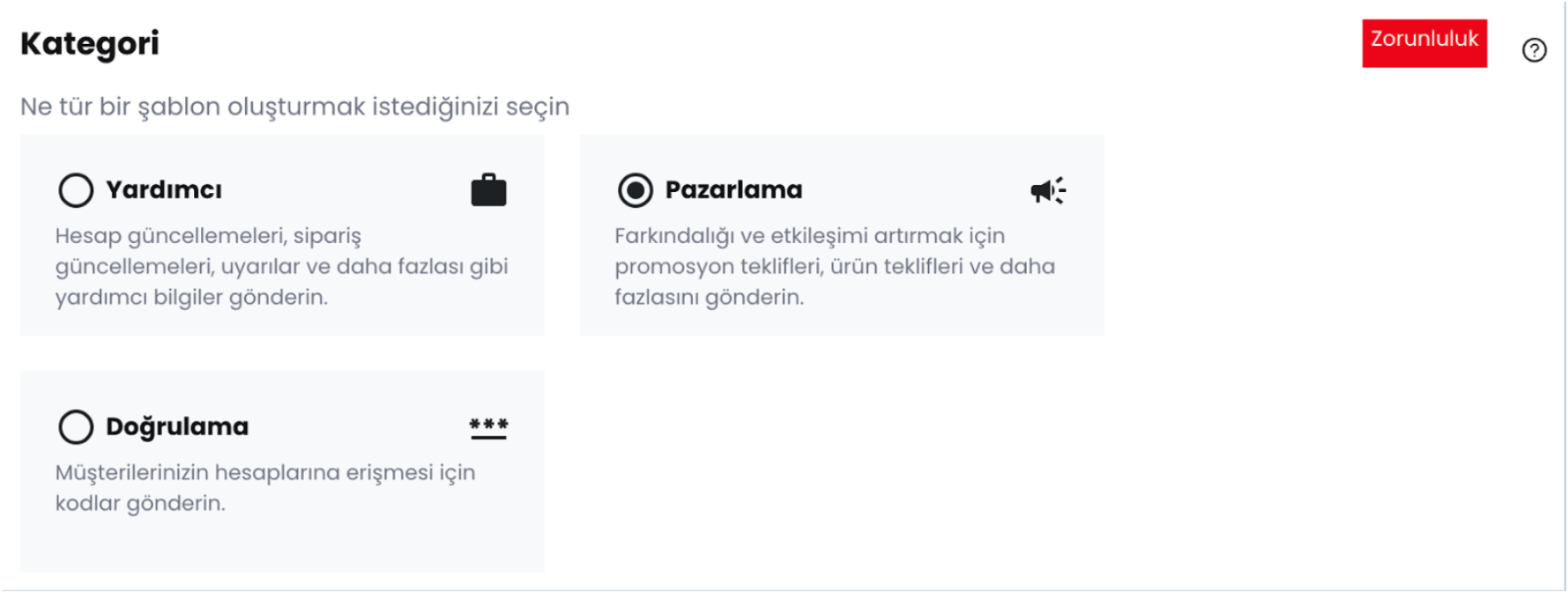Click empty bottom area of Pazarlama card
Image resolution: width=1568 pixels, height=593 pixels.
coord(842,322)
